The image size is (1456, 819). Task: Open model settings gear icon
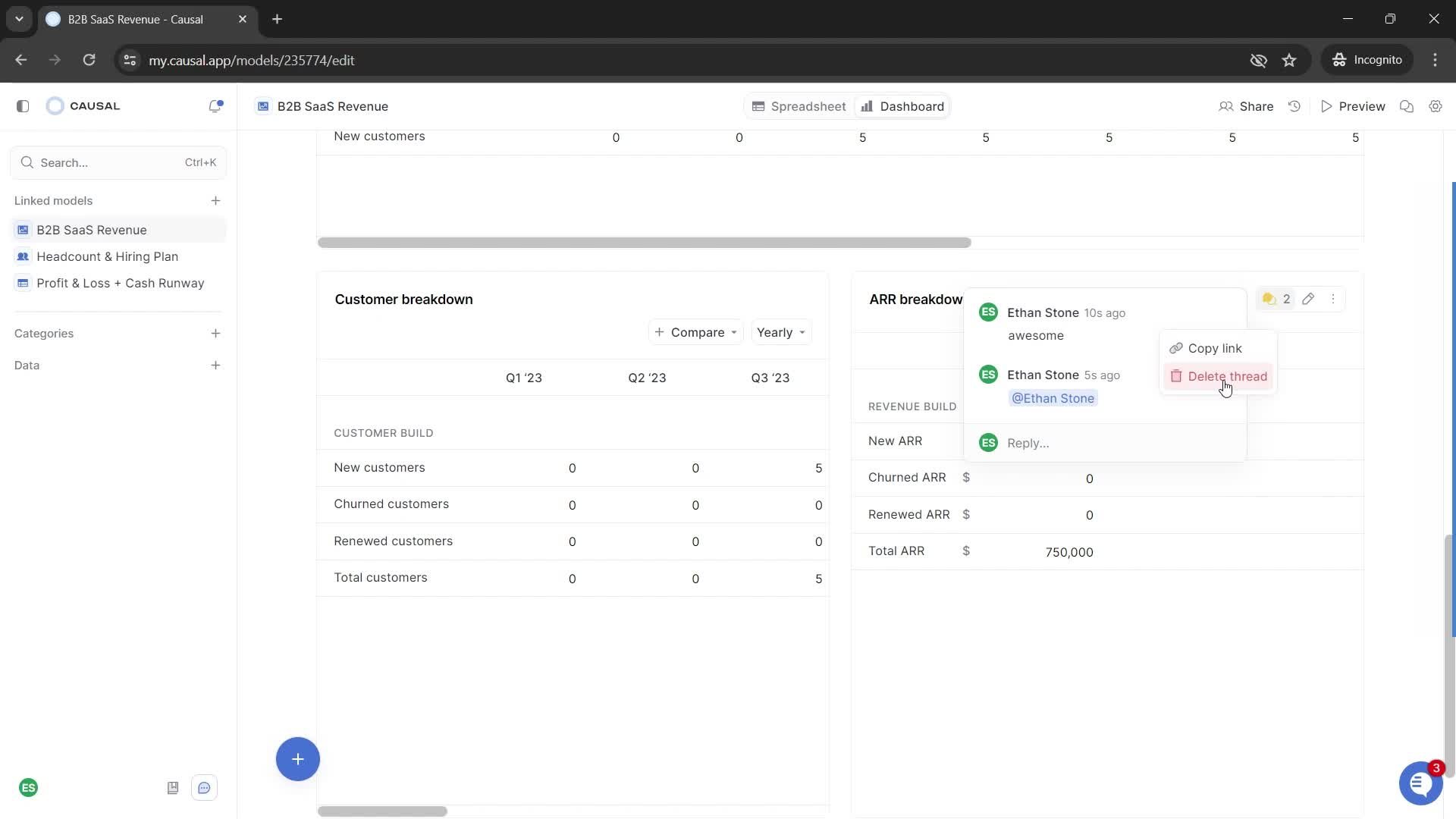coord(1436,106)
